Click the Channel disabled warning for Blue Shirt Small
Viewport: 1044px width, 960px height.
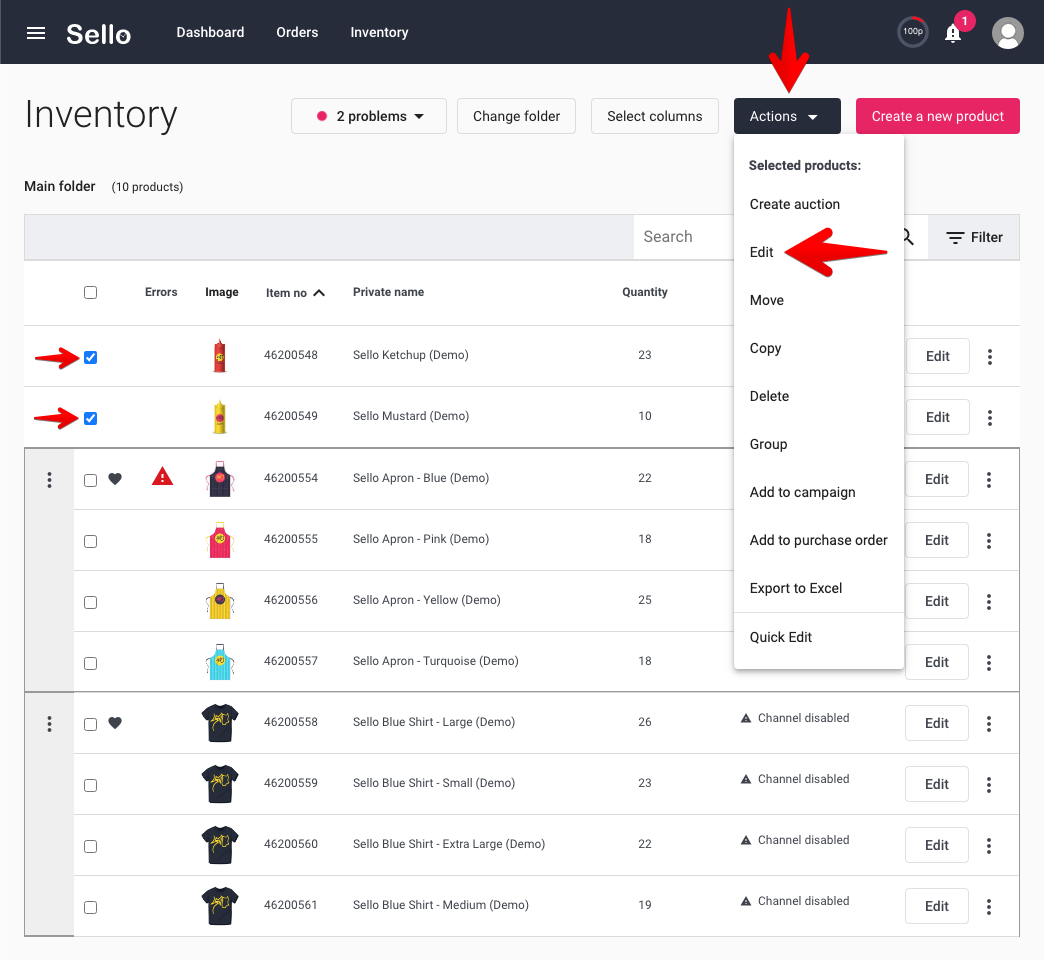click(795, 780)
